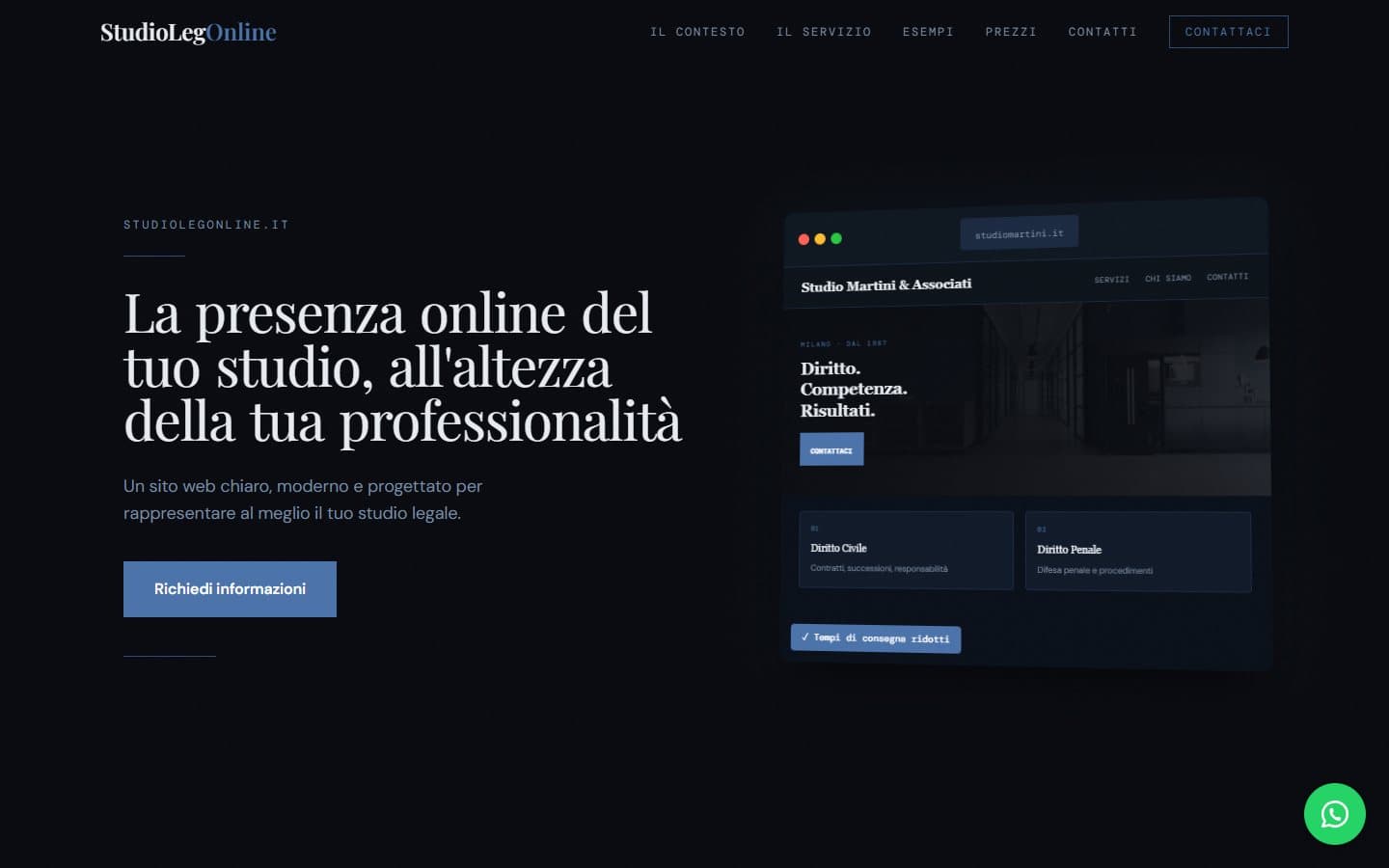Screen dimensions: 1389x868
Task: Open the WhatsApp chat bubble icon
Action: [1334, 814]
